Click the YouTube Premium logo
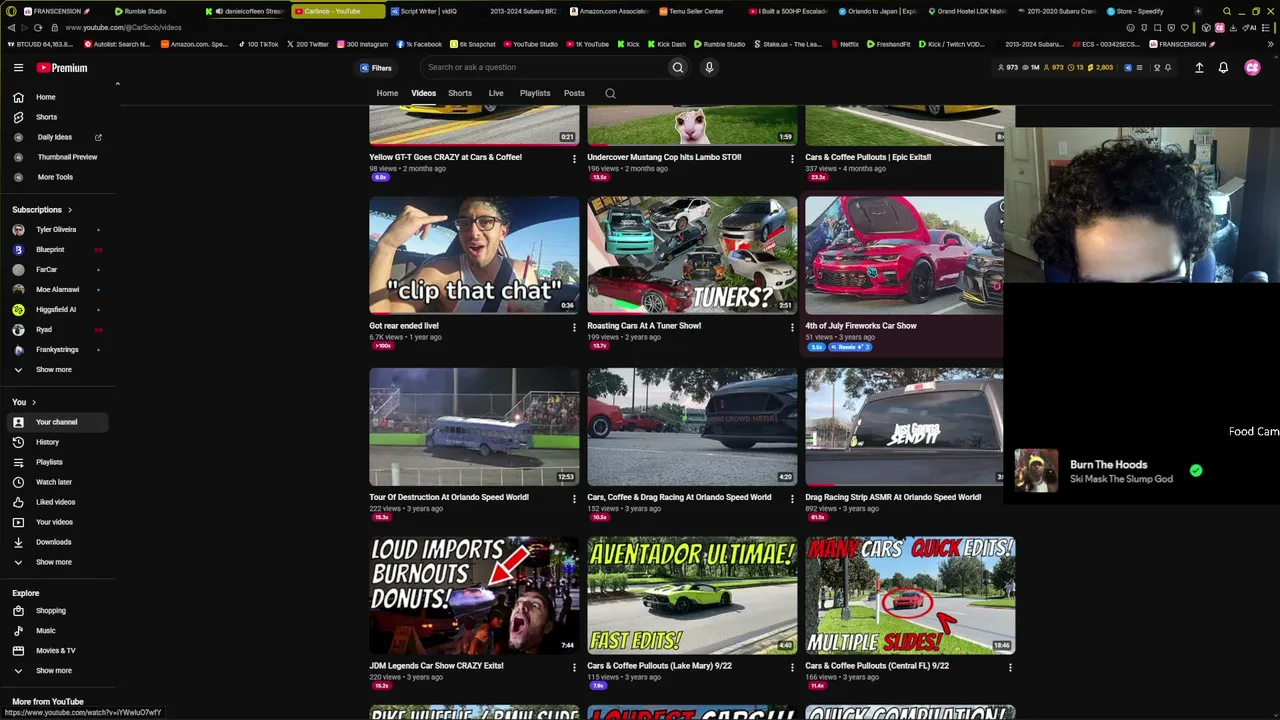The height and width of the screenshot is (720, 1280). coord(62,68)
